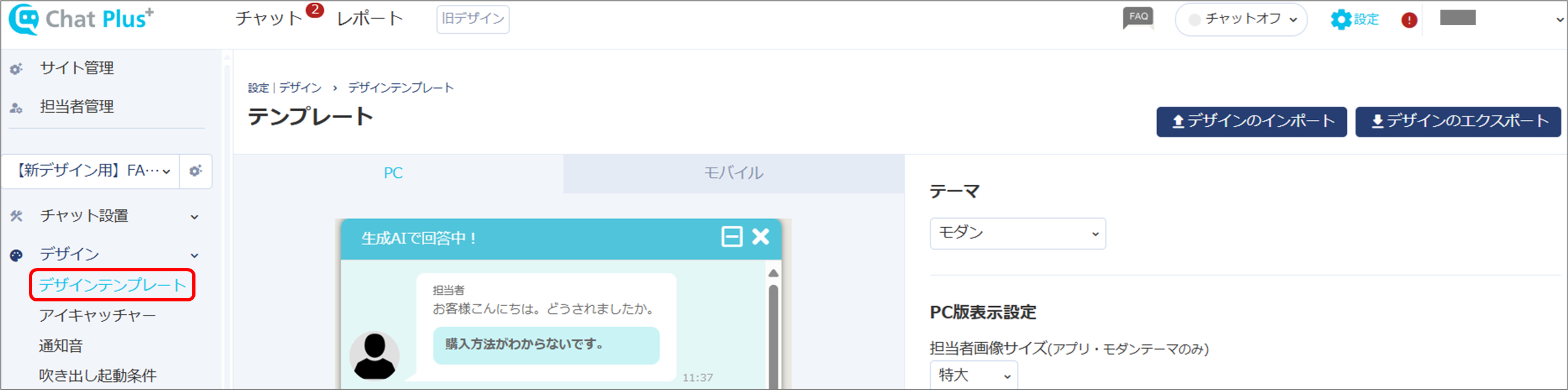
Task: Click the 担当者管理 people icon
Action: pos(17,108)
